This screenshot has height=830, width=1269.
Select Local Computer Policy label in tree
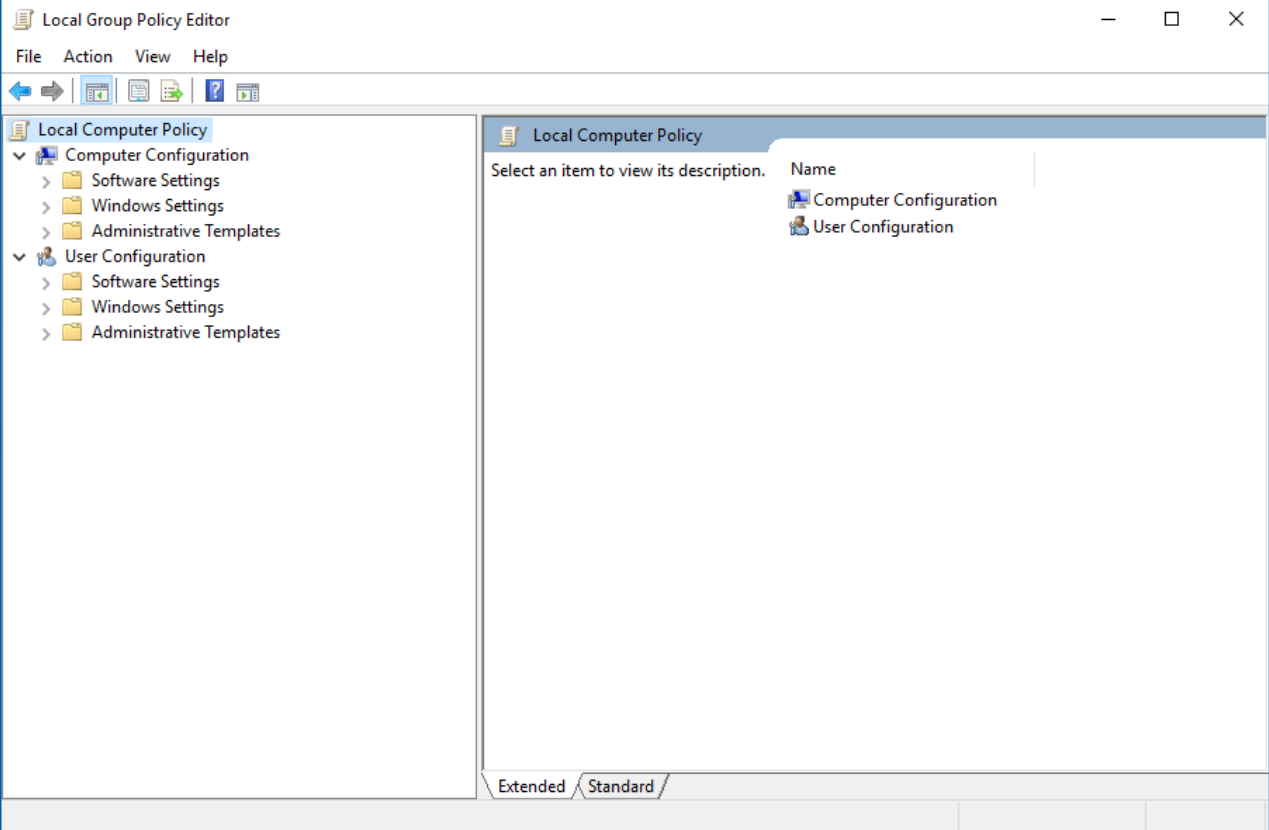[122, 129]
